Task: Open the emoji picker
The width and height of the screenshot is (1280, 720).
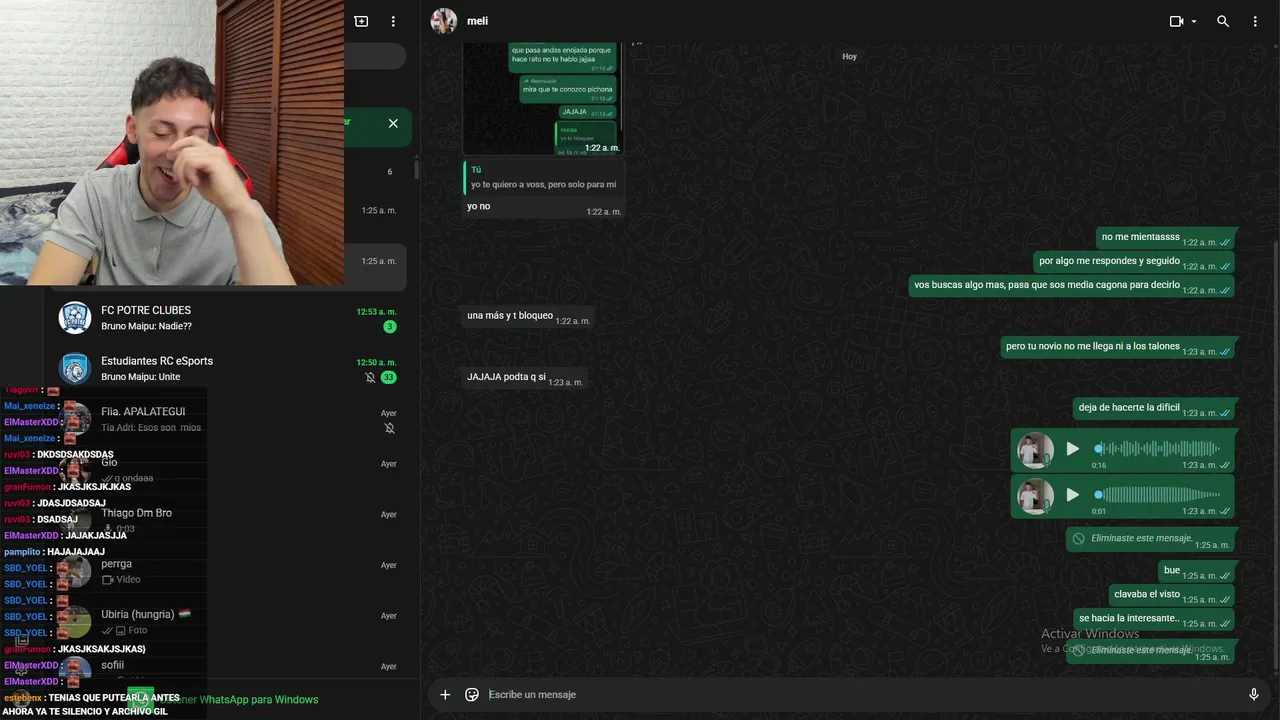Action: coord(472,695)
